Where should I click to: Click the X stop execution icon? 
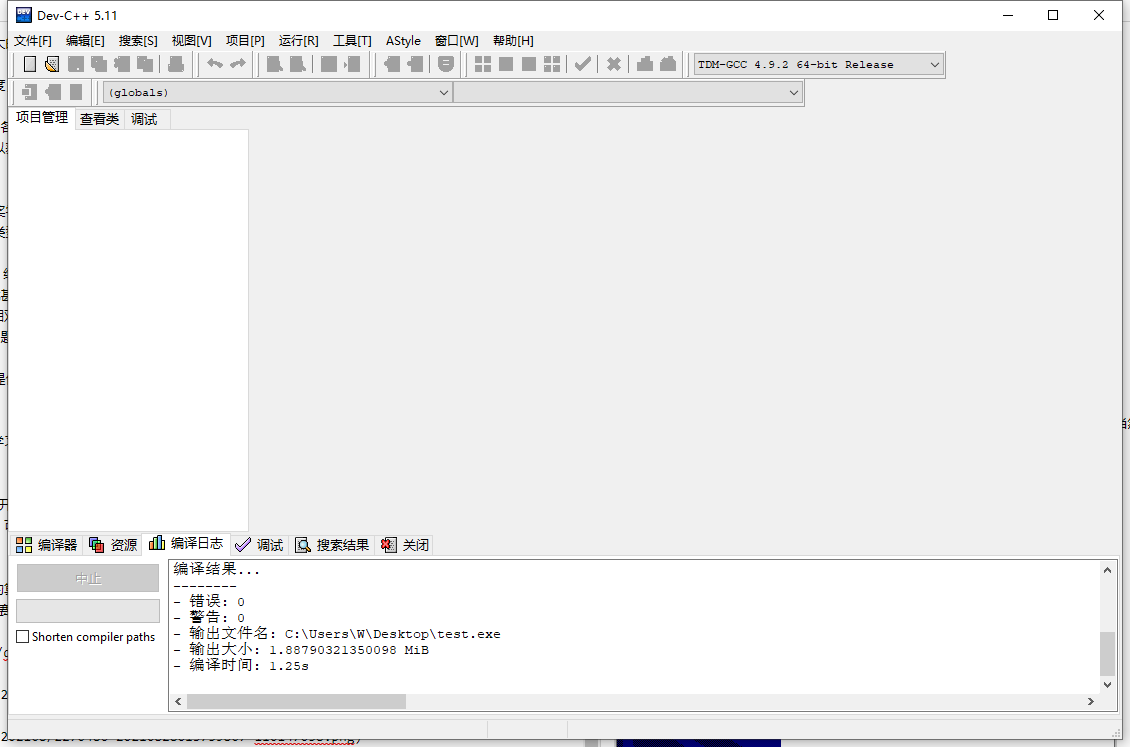tap(613, 64)
